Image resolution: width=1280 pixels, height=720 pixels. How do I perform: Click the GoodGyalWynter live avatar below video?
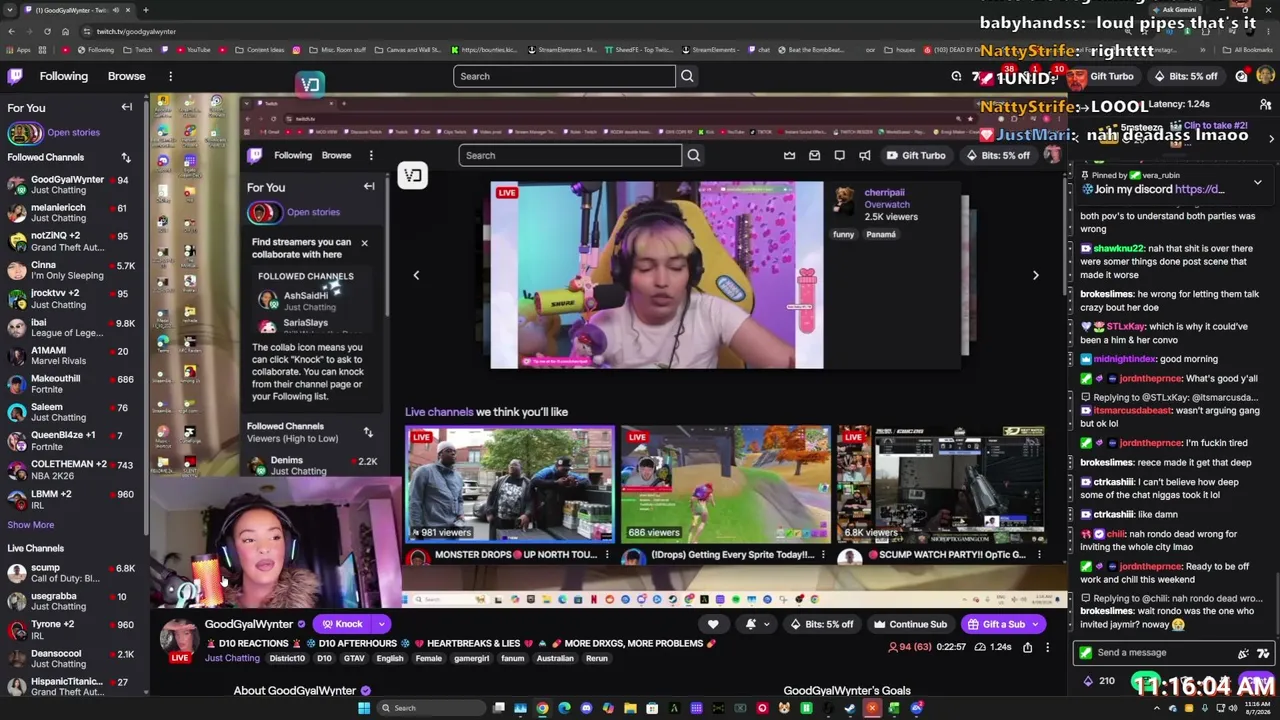(x=179, y=638)
